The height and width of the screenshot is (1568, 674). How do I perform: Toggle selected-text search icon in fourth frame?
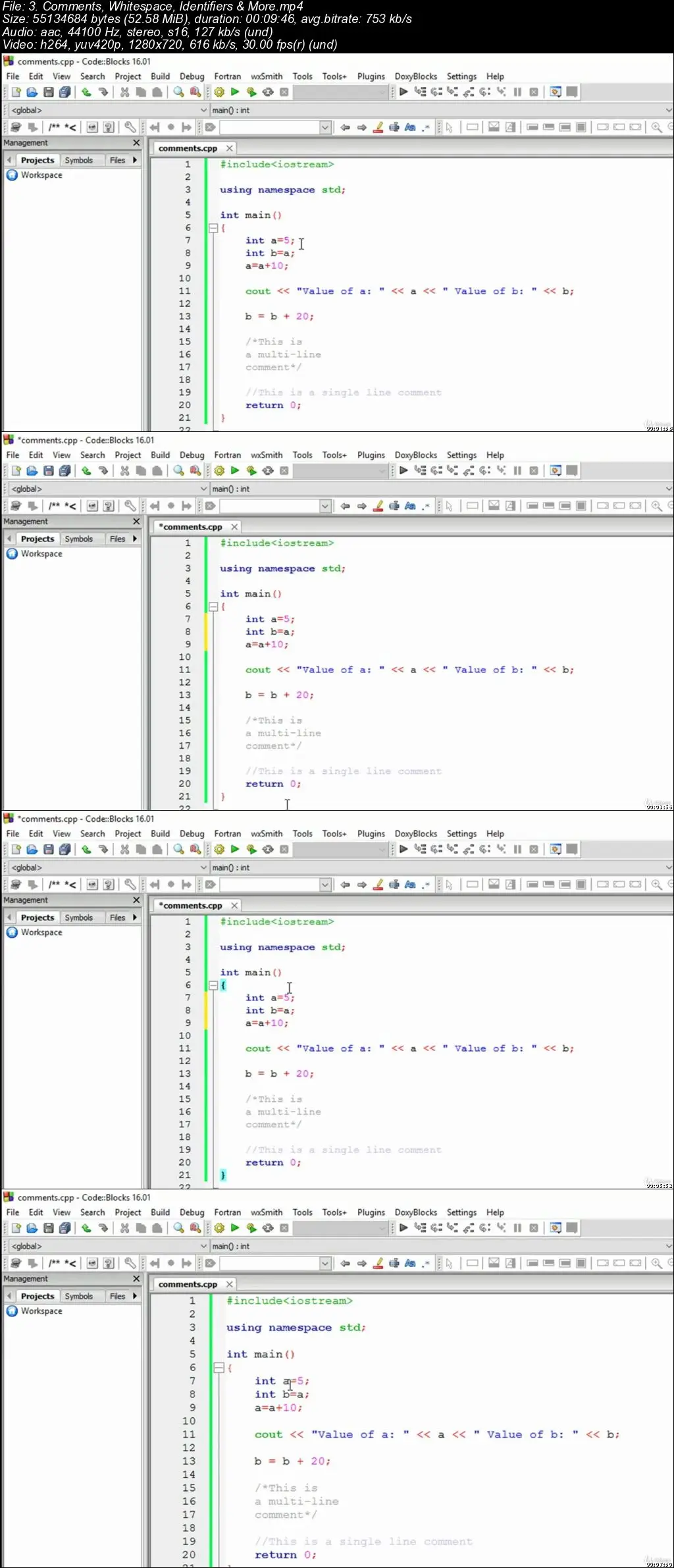394,1263
